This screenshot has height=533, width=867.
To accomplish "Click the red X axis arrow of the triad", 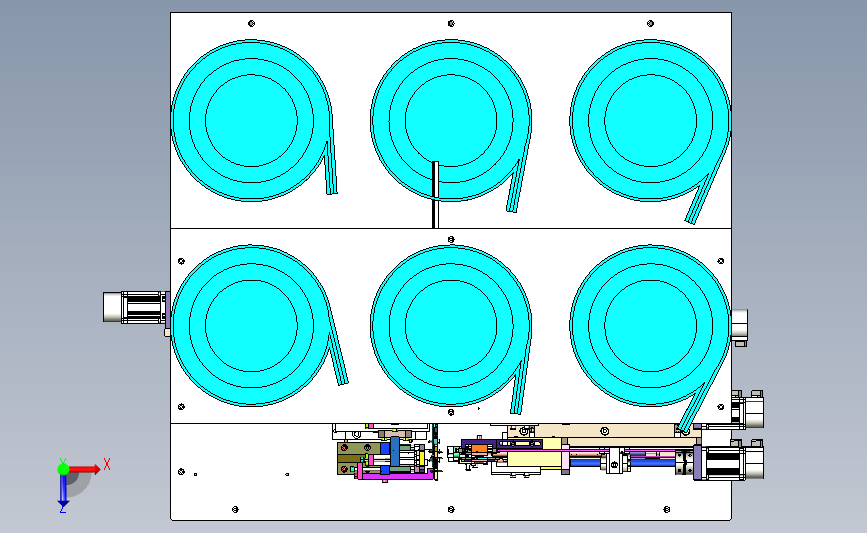I will [x=85, y=469].
